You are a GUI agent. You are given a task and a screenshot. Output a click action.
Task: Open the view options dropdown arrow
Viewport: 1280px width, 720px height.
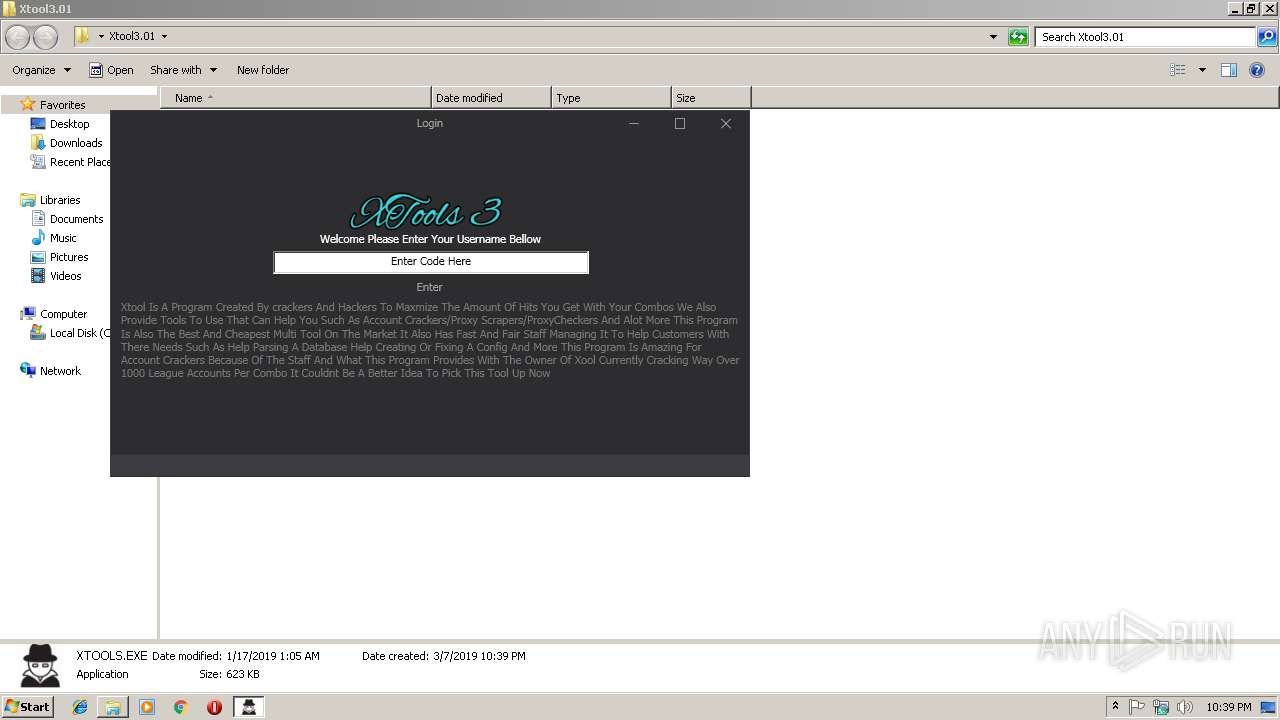coord(1202,70)
